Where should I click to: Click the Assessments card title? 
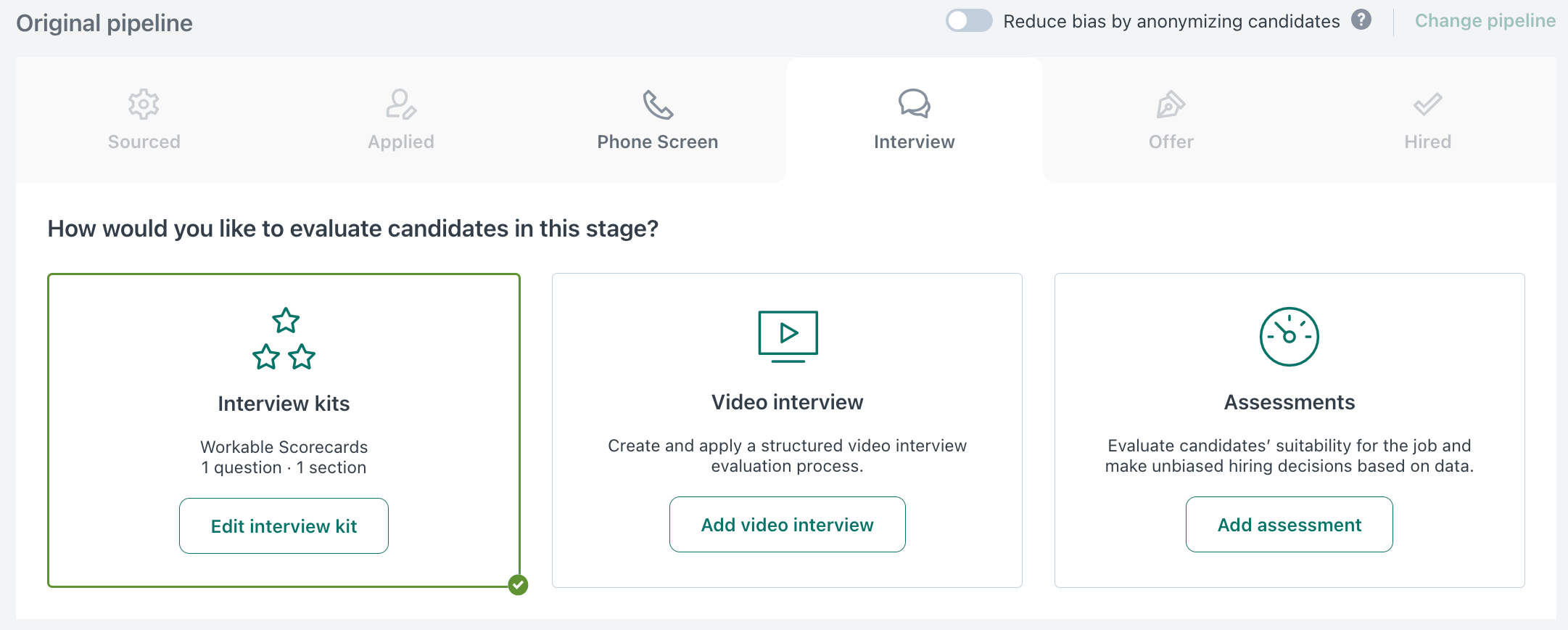1290,402
